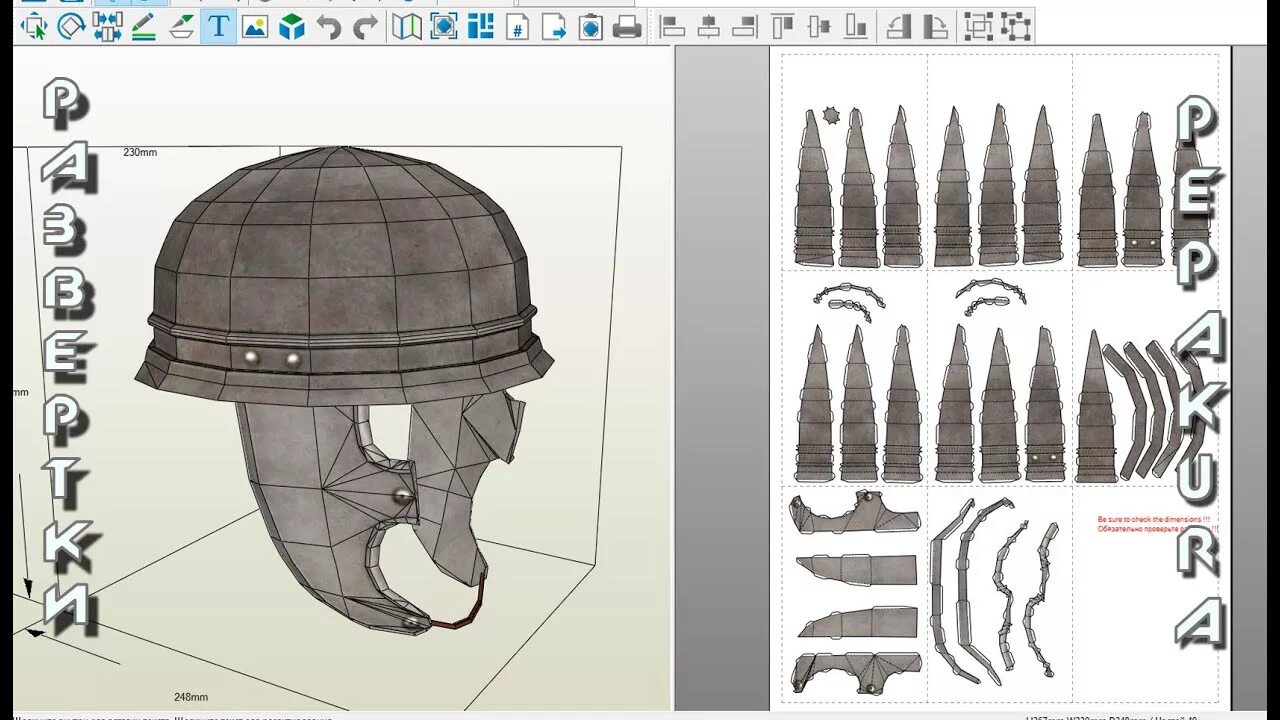1280x720 pixels.
Task: Align selected parts to the left
Action: pyautogui.click(x=672, y=27)
